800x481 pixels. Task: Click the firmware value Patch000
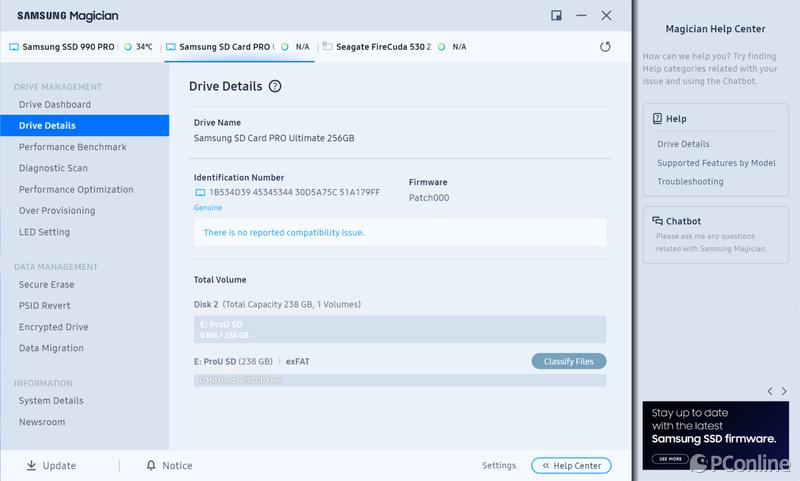tap(429, 198)
